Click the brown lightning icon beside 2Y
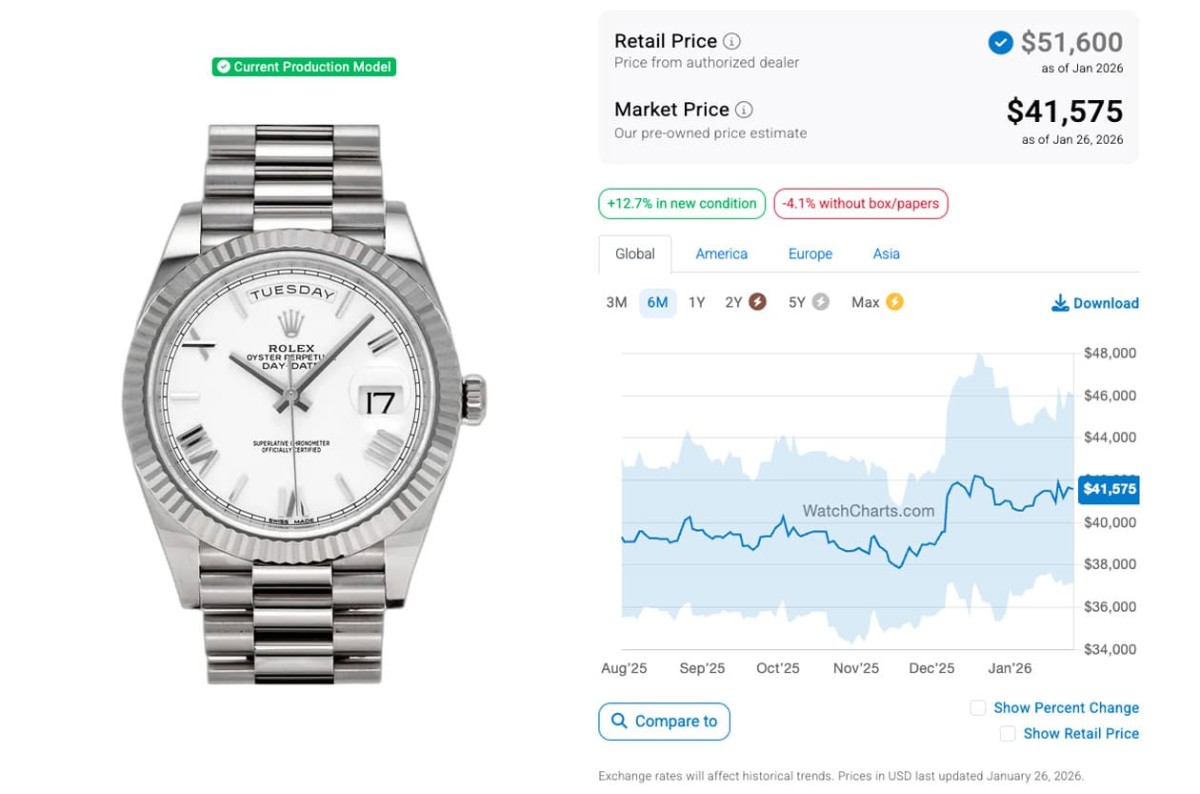This screenshot has width=1200, height=794. click(758, 302)
